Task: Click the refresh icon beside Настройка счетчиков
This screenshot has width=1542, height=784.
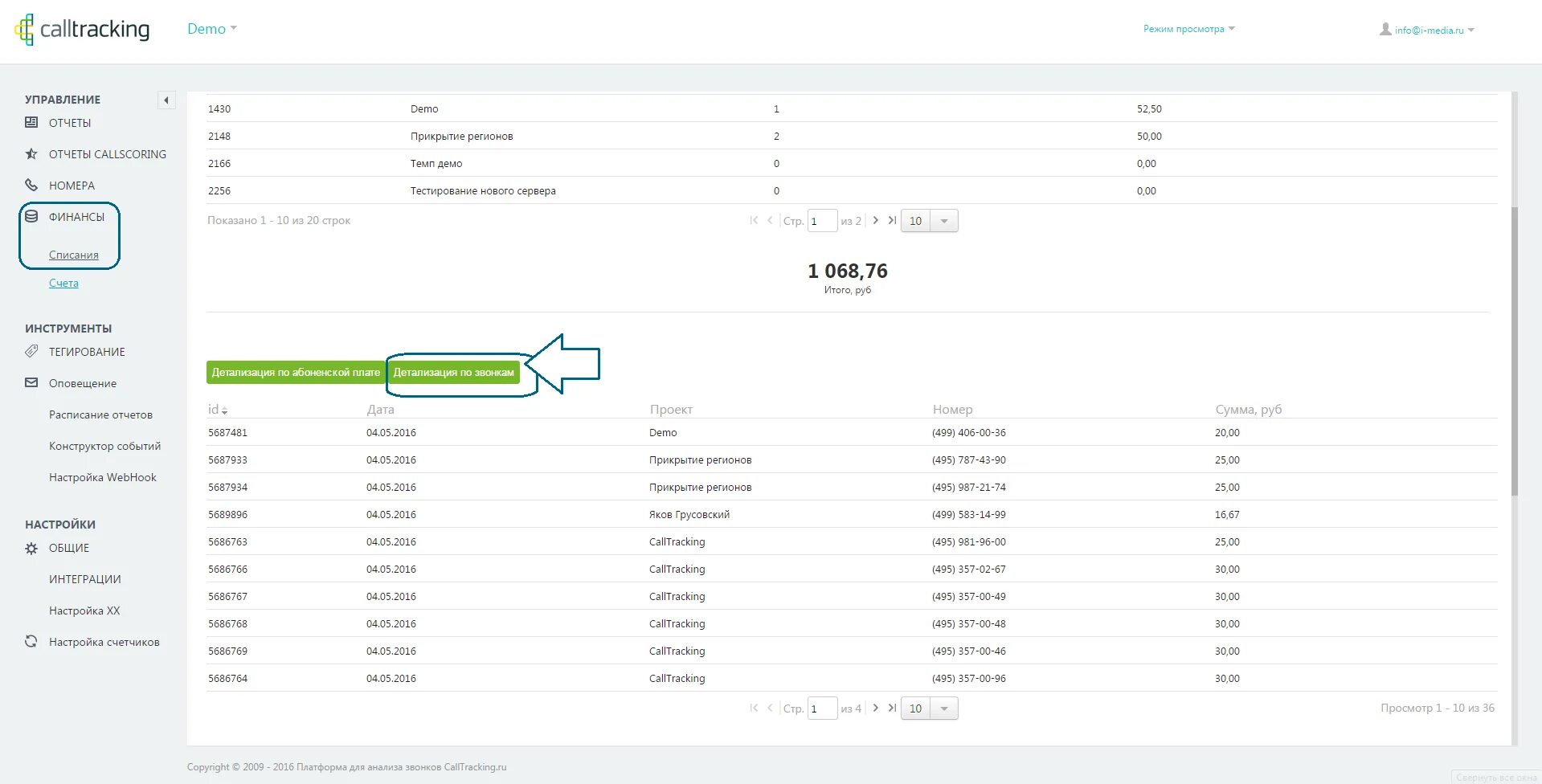Action: pyautogui.click(x=31, y=641)
